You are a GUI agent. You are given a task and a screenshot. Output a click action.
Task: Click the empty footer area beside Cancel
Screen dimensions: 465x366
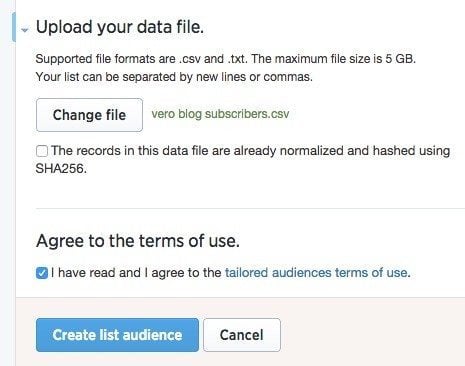(x=373, y=335)
